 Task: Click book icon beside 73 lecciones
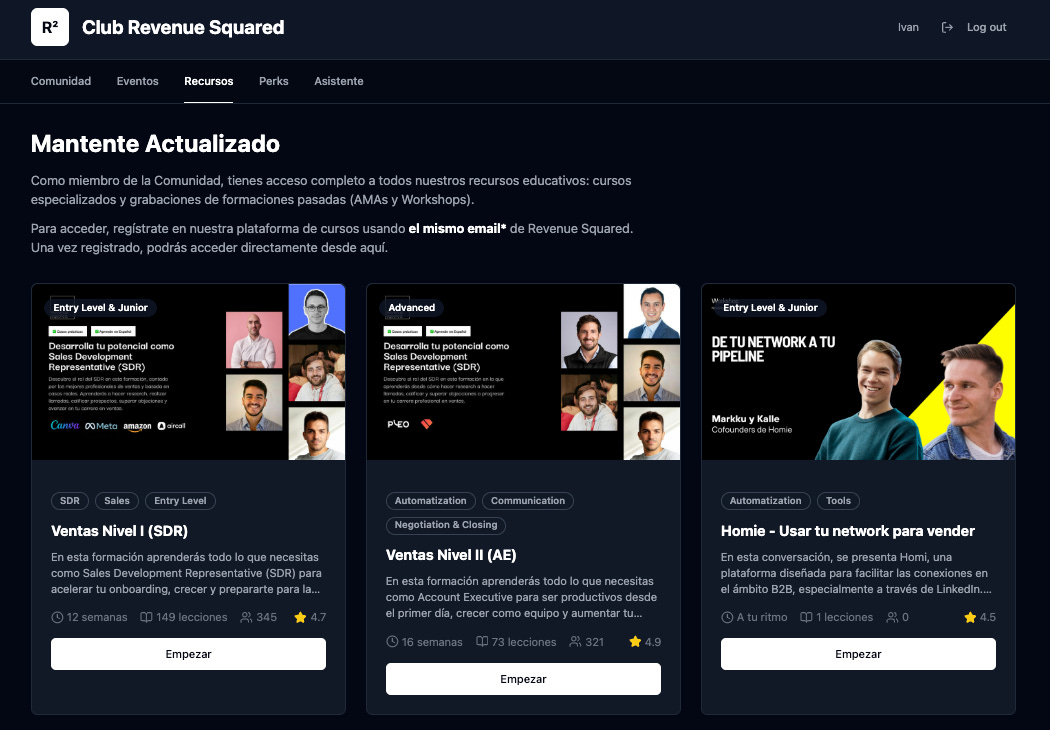[481, 642]
